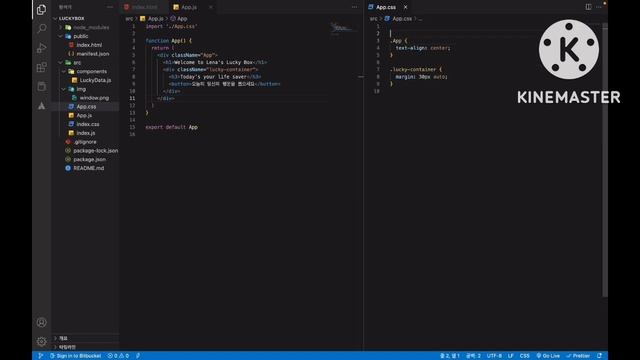Change the UTF-8 encoding in status bar
This screenshot has height=360, width=640.
point(494,356)
